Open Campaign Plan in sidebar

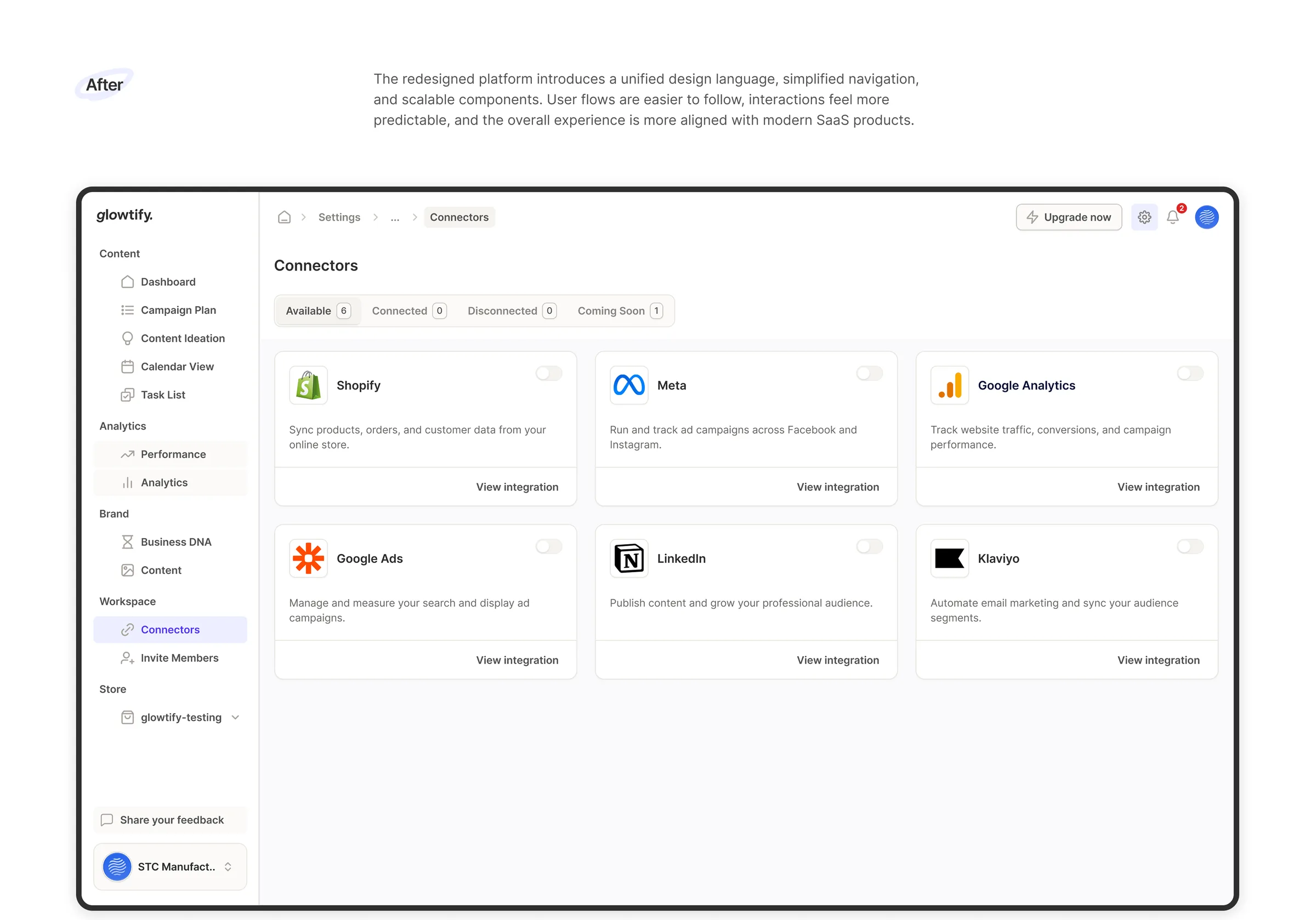(170, 311)
